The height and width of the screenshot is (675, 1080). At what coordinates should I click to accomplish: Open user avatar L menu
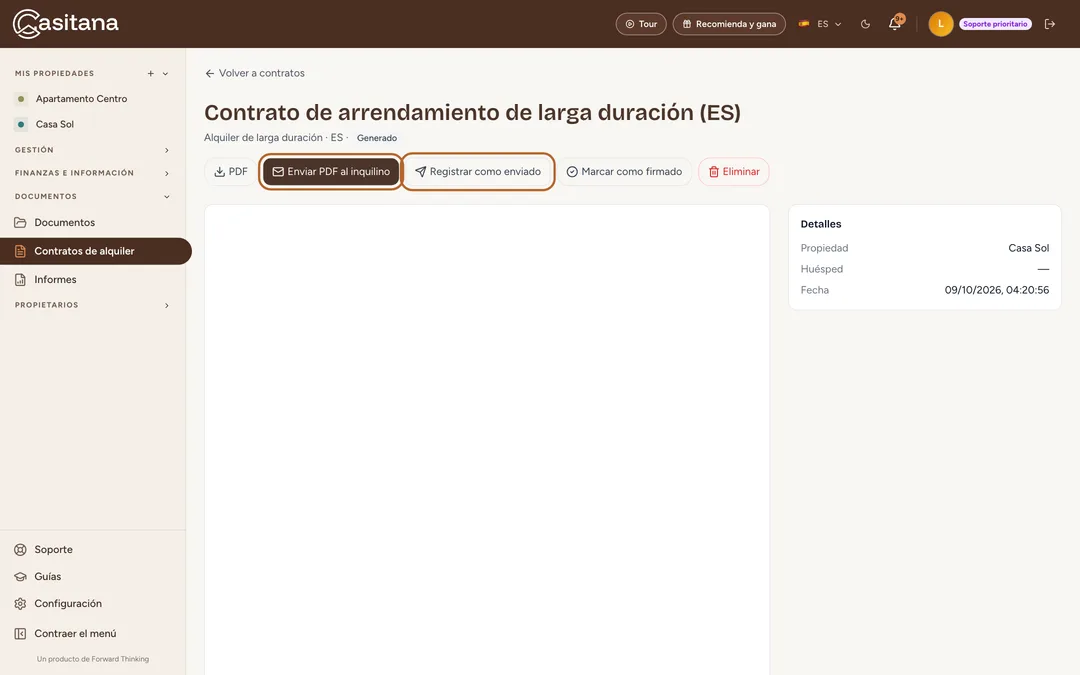tap(940, 24)
